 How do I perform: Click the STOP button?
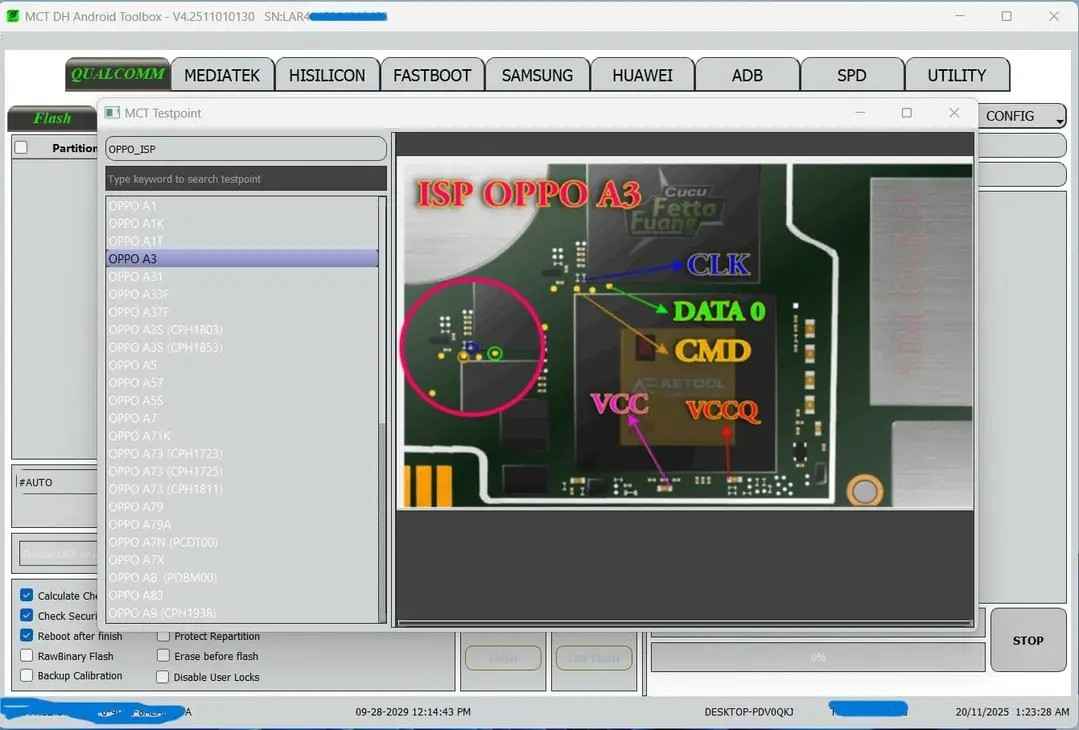click(1027, 640)
